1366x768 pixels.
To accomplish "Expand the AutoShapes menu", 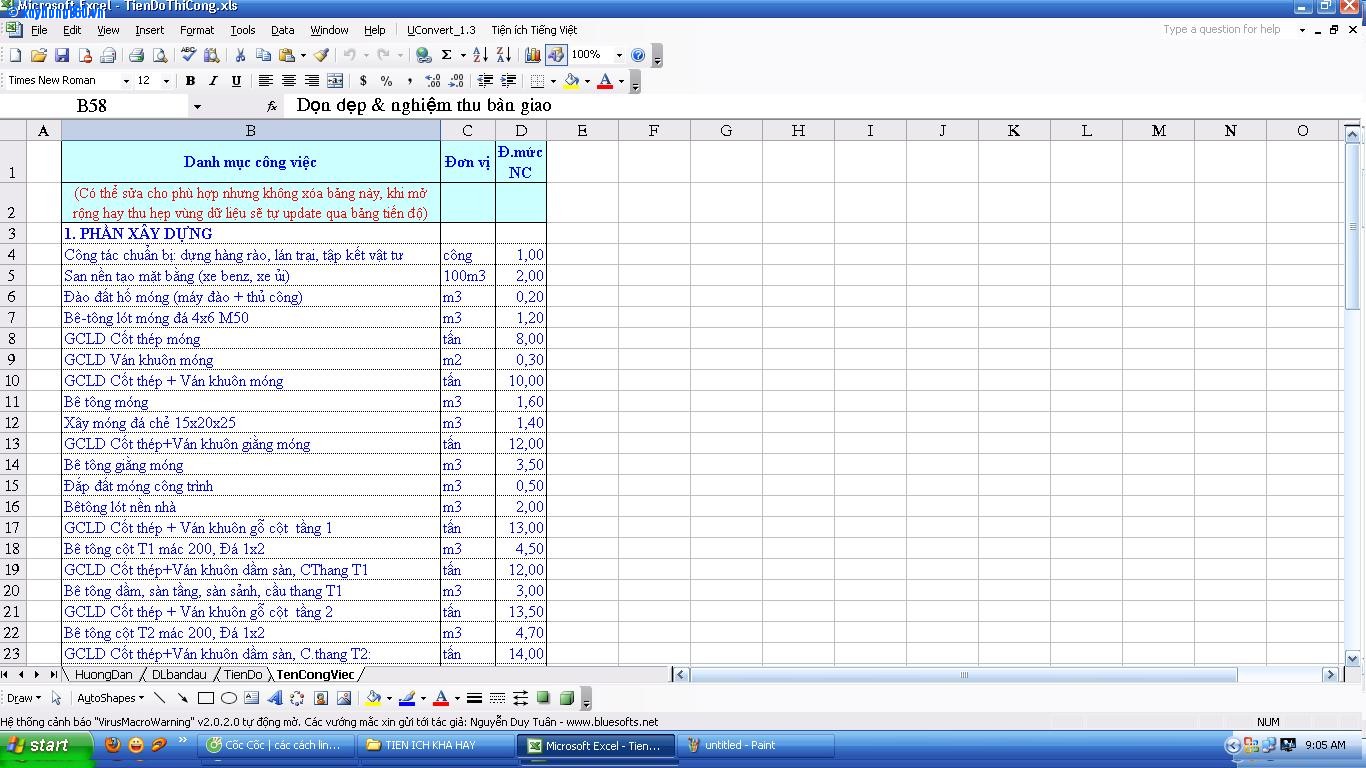I will pyautogui.click(x=110, y=698).
